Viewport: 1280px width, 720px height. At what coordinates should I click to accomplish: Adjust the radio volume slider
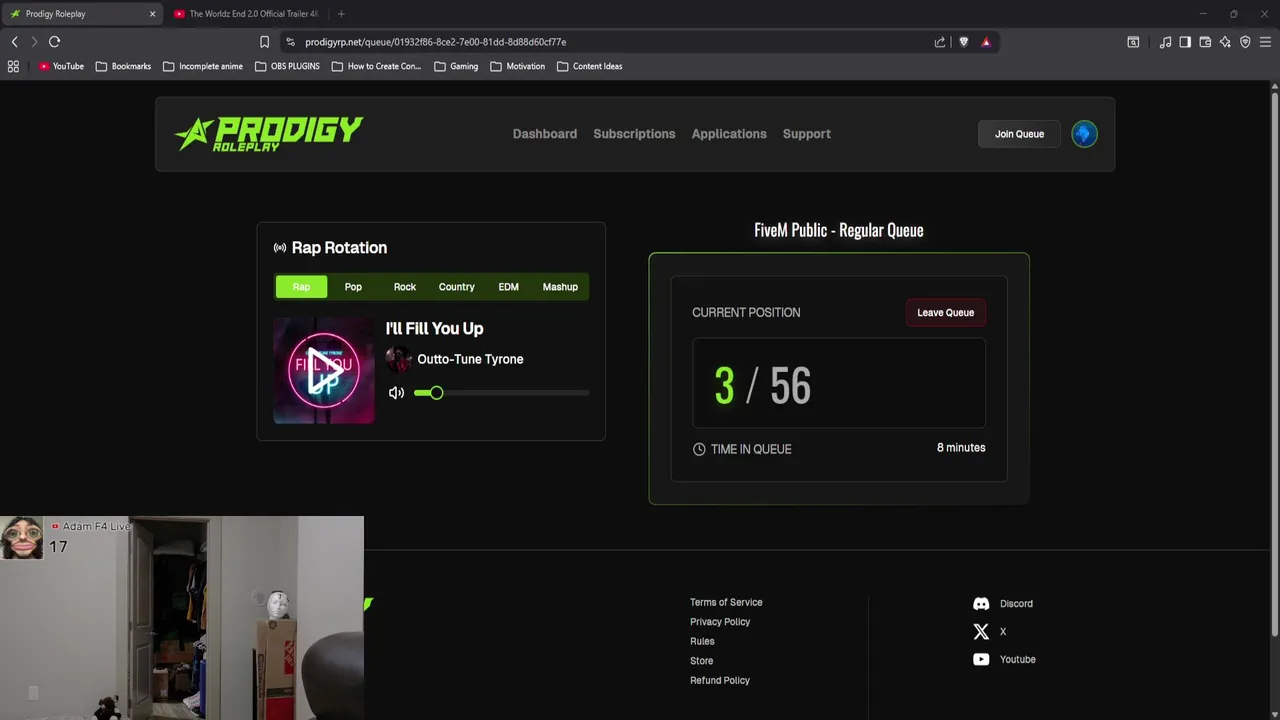click(501, 393)
